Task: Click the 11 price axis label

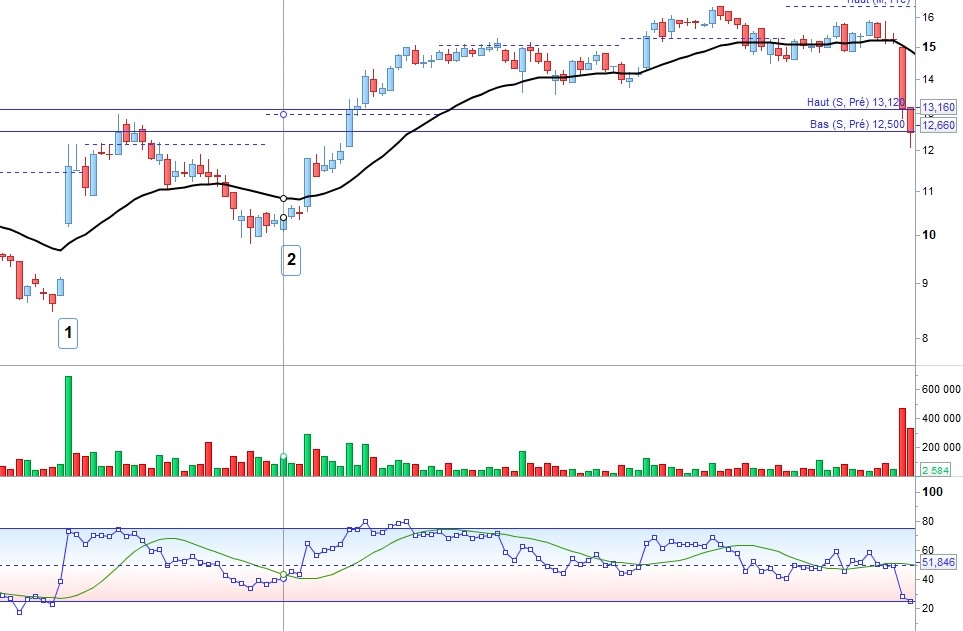Action: coord(928,192)
